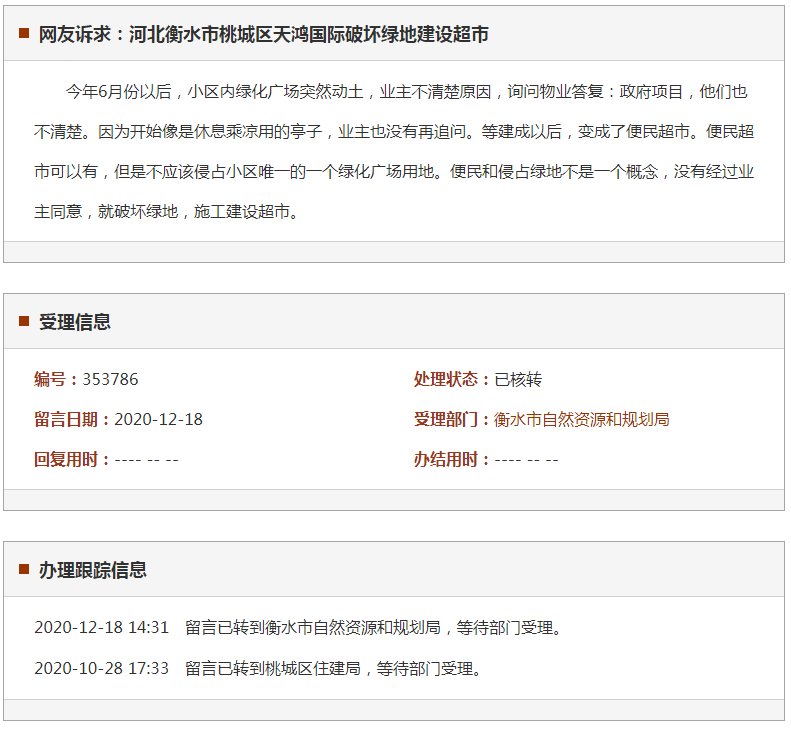Click the 处理状态 field label
The image size is (791, 729).
pos(452,379)
